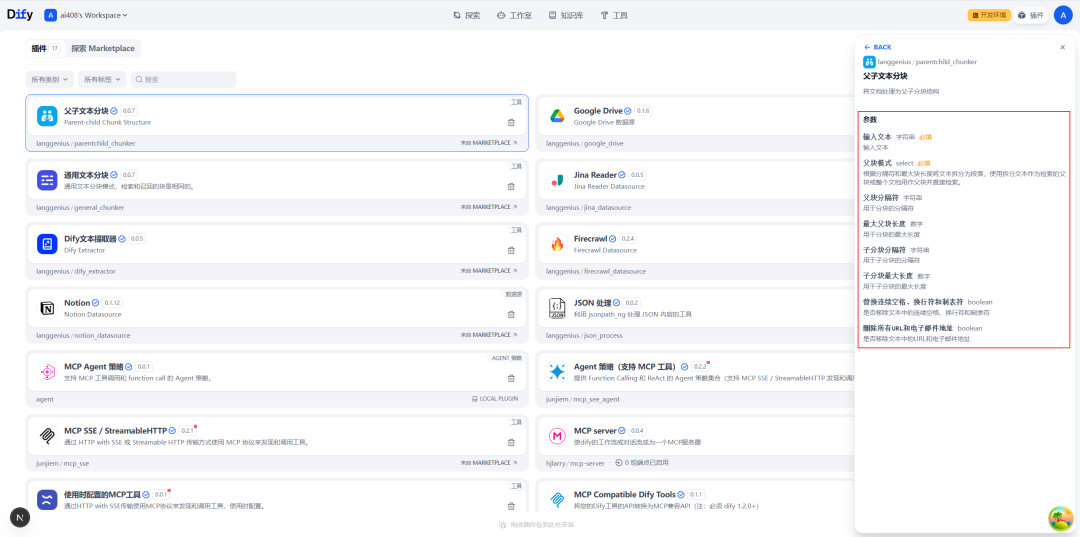Open ai408's Workspace dropdown

coord(87,14)
